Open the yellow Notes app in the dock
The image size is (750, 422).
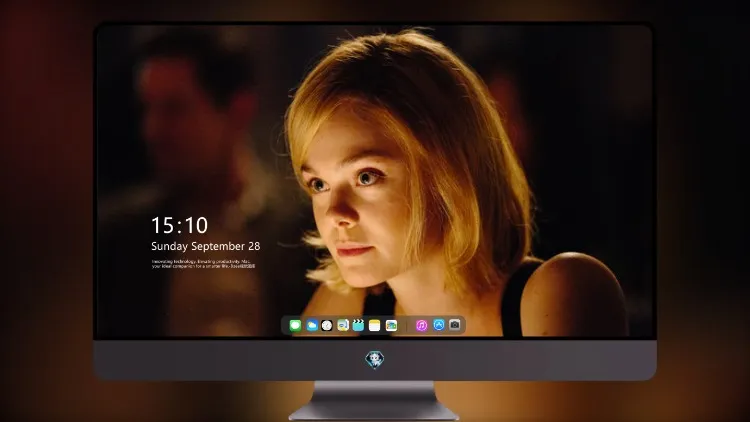[x=375, y=325]
